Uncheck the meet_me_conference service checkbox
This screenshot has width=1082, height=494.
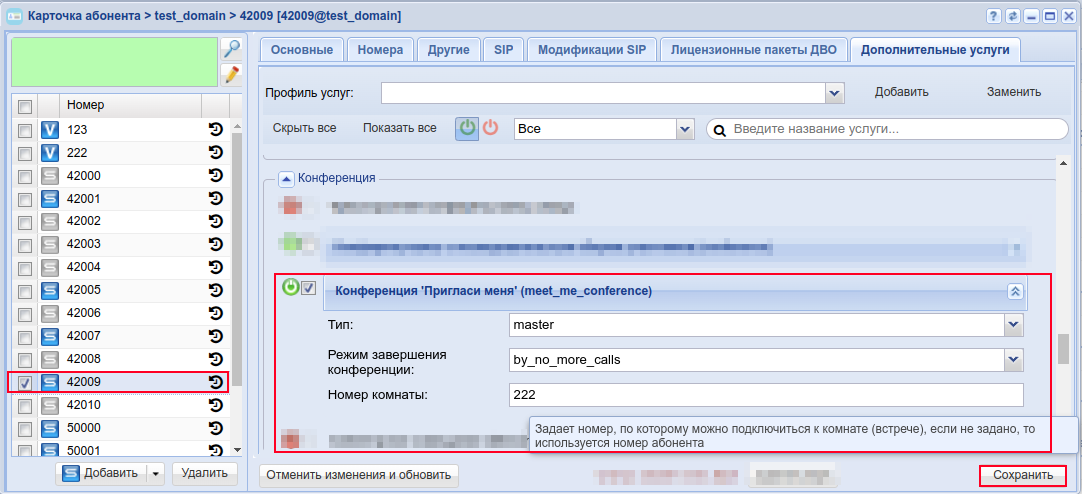308,287
